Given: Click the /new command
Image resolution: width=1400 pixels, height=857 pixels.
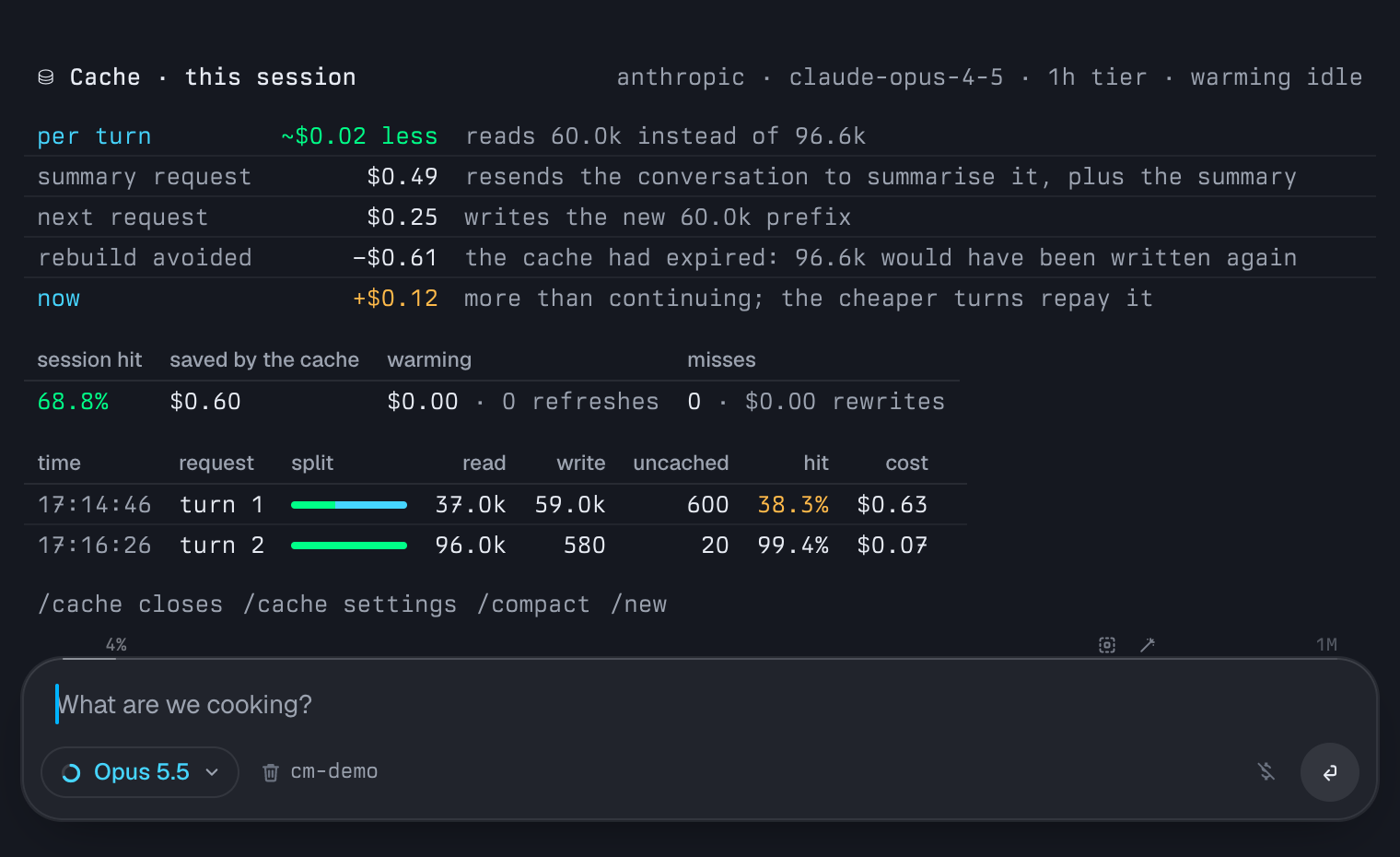Looking at the screenshot, I should [639, 605].
